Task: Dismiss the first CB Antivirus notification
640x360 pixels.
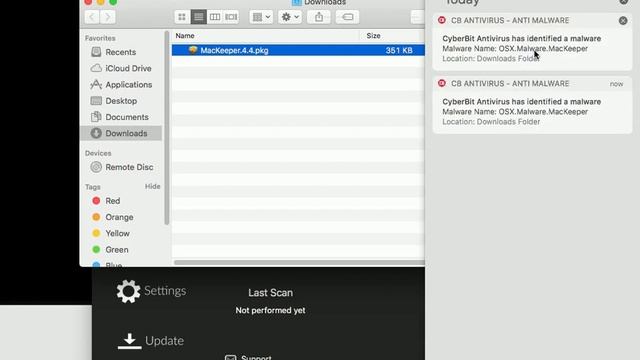Action: point(623,20)
